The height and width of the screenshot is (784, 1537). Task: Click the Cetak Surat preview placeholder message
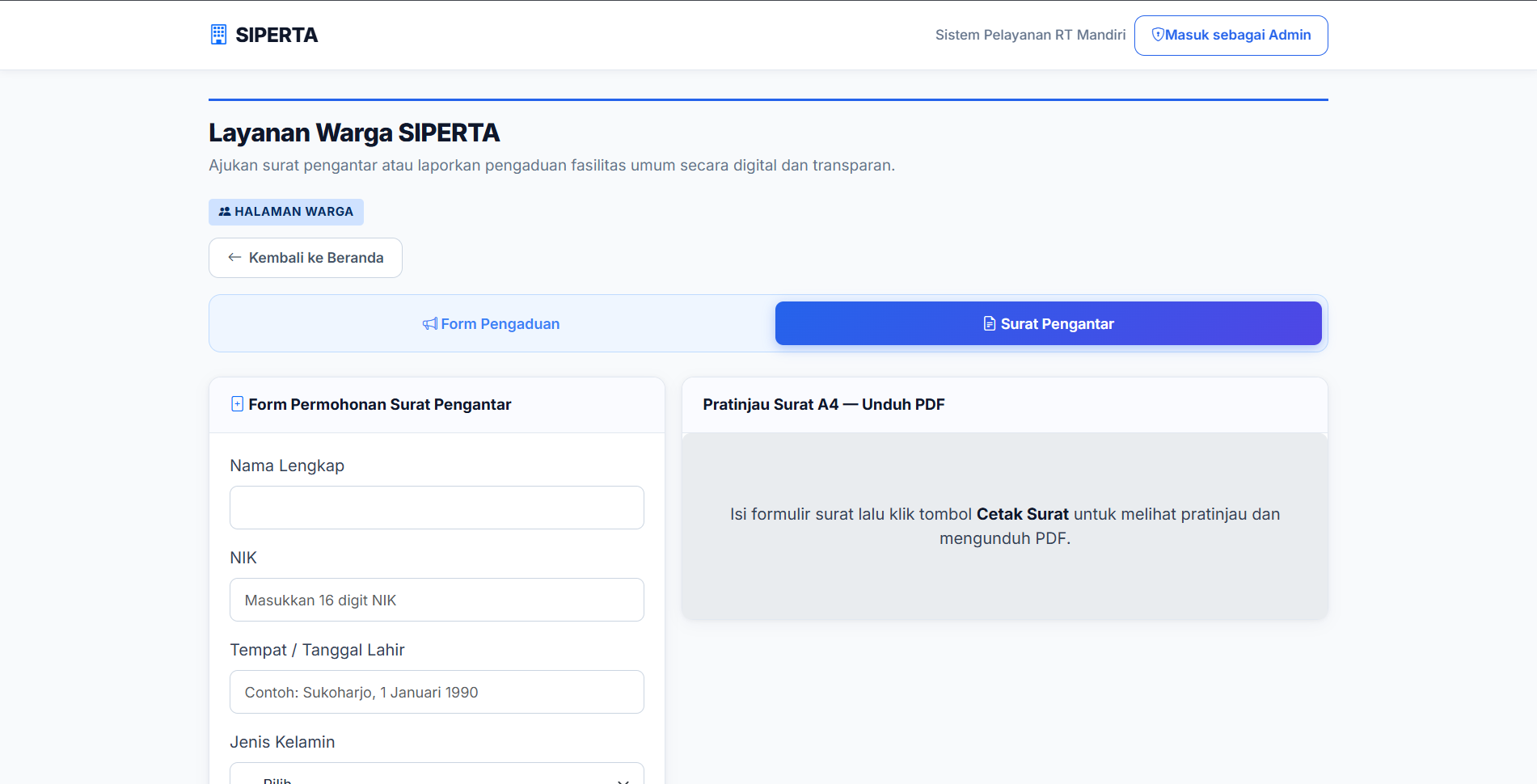1005,526
